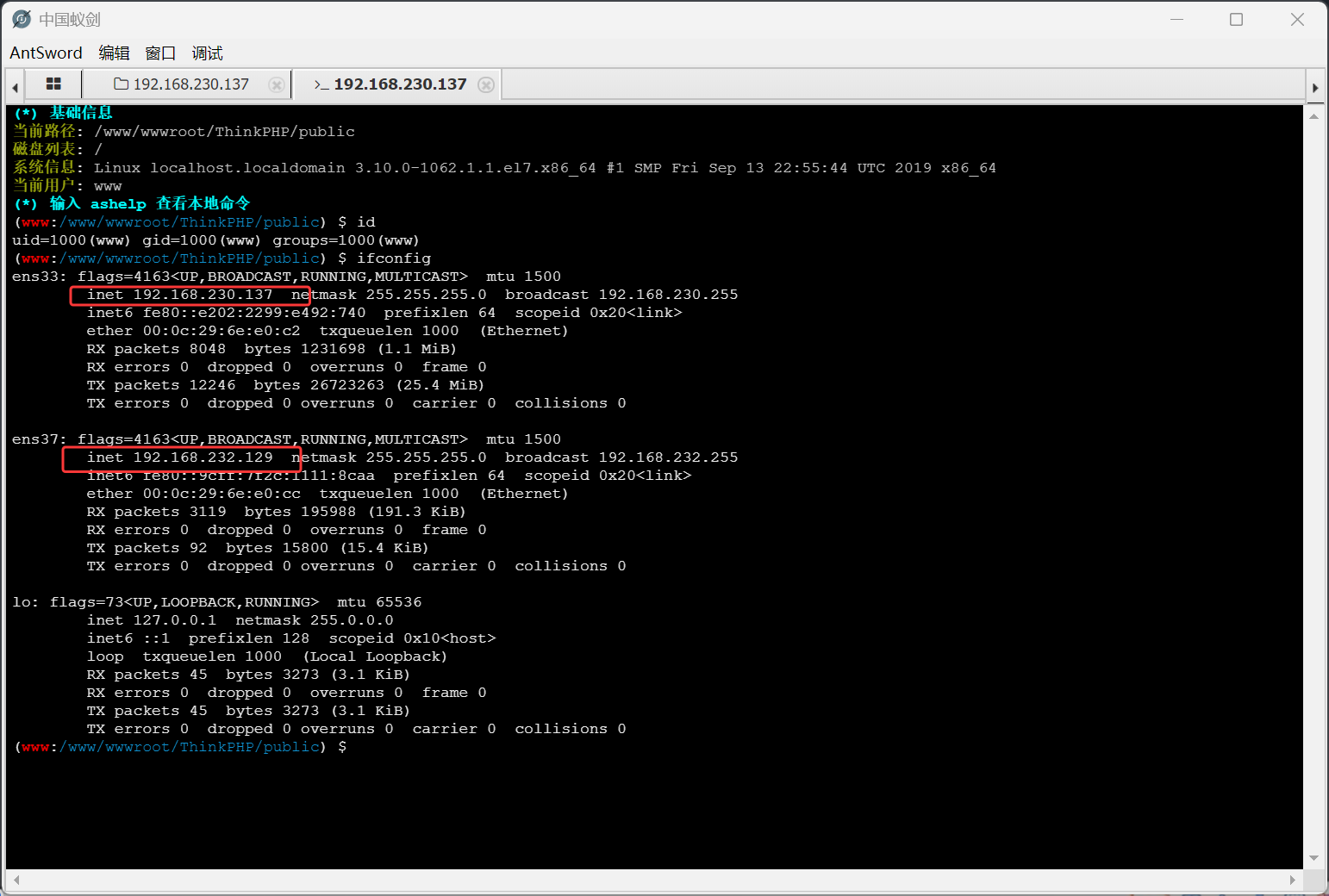Viewport: 1329px width, 896px height.
Task: Click the tab bar right scroll arrow
Action: [x=1315, y=87]
